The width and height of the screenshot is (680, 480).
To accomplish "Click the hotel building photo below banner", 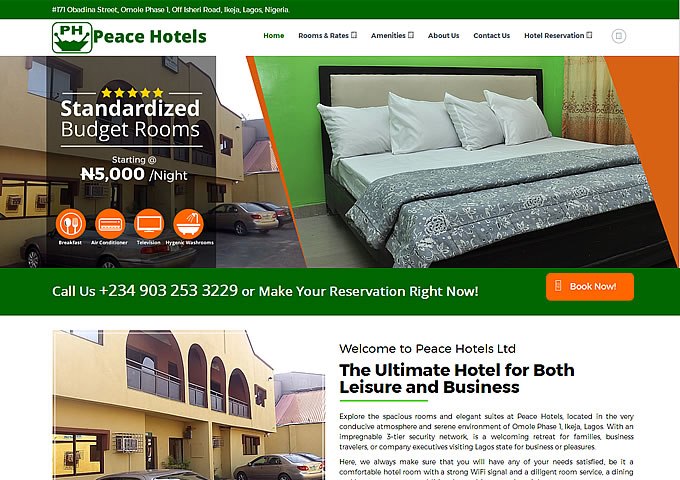I will [189, 405].
